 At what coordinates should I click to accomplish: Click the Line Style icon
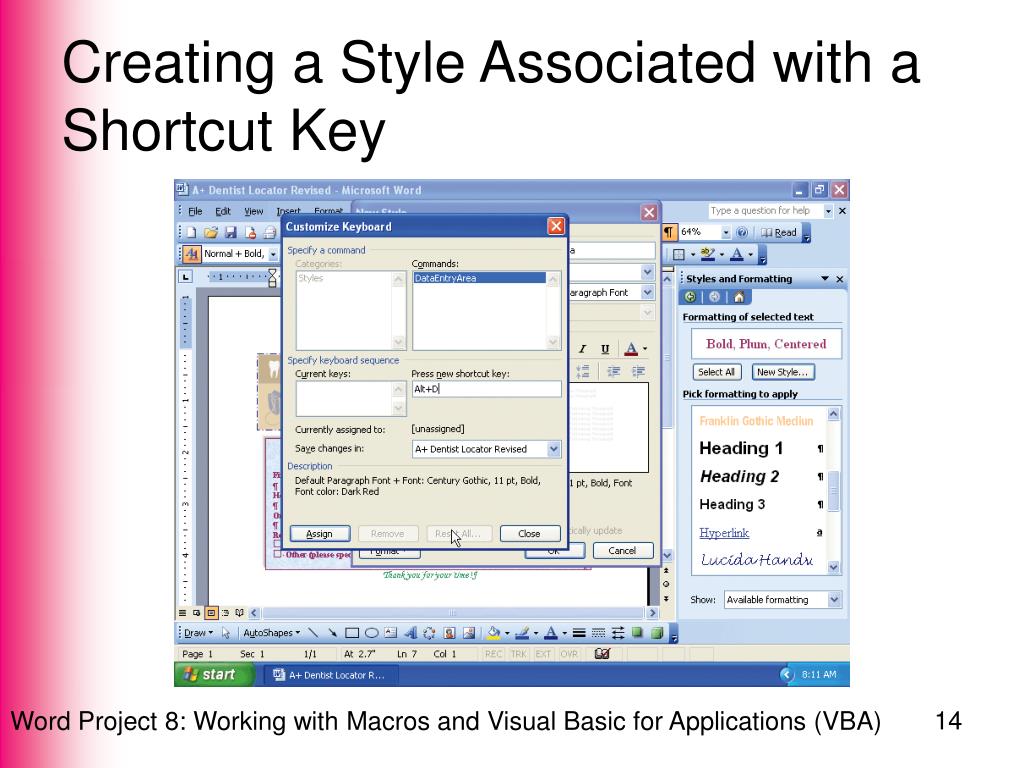click(579, 633)
